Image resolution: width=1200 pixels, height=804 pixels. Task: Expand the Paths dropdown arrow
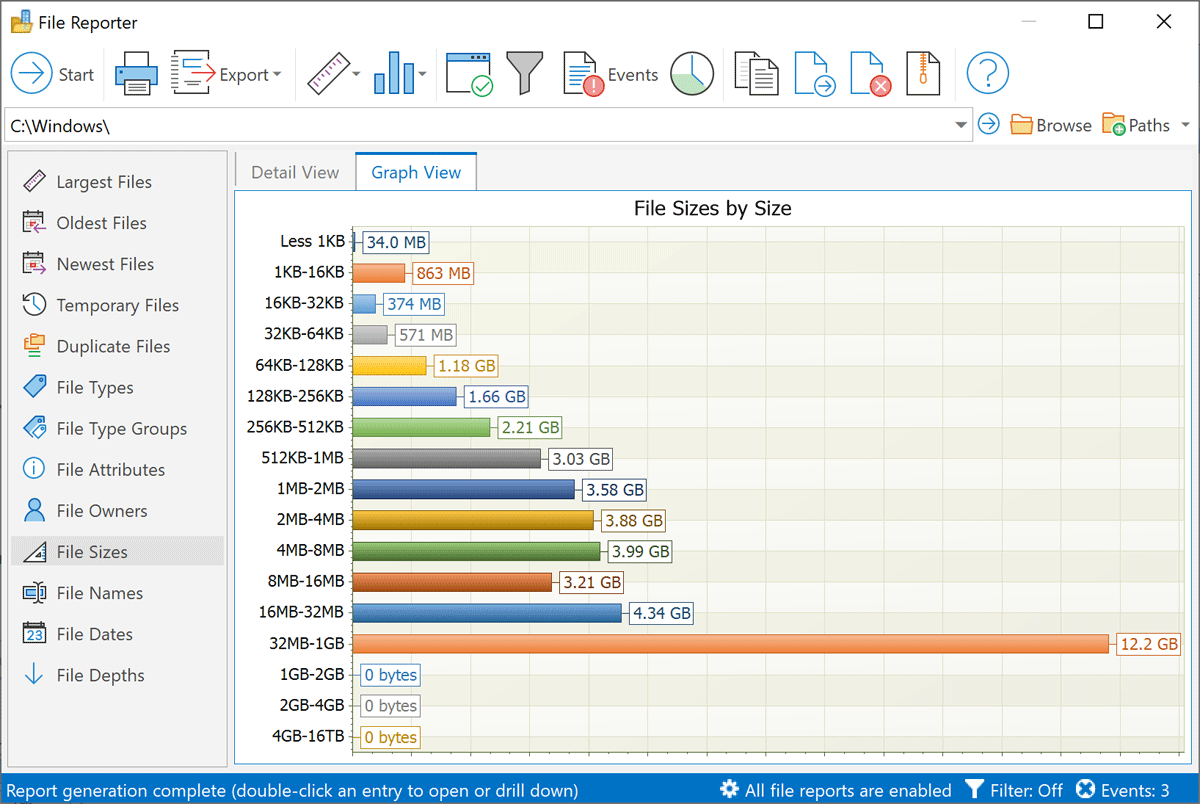tap(1185, 125)
